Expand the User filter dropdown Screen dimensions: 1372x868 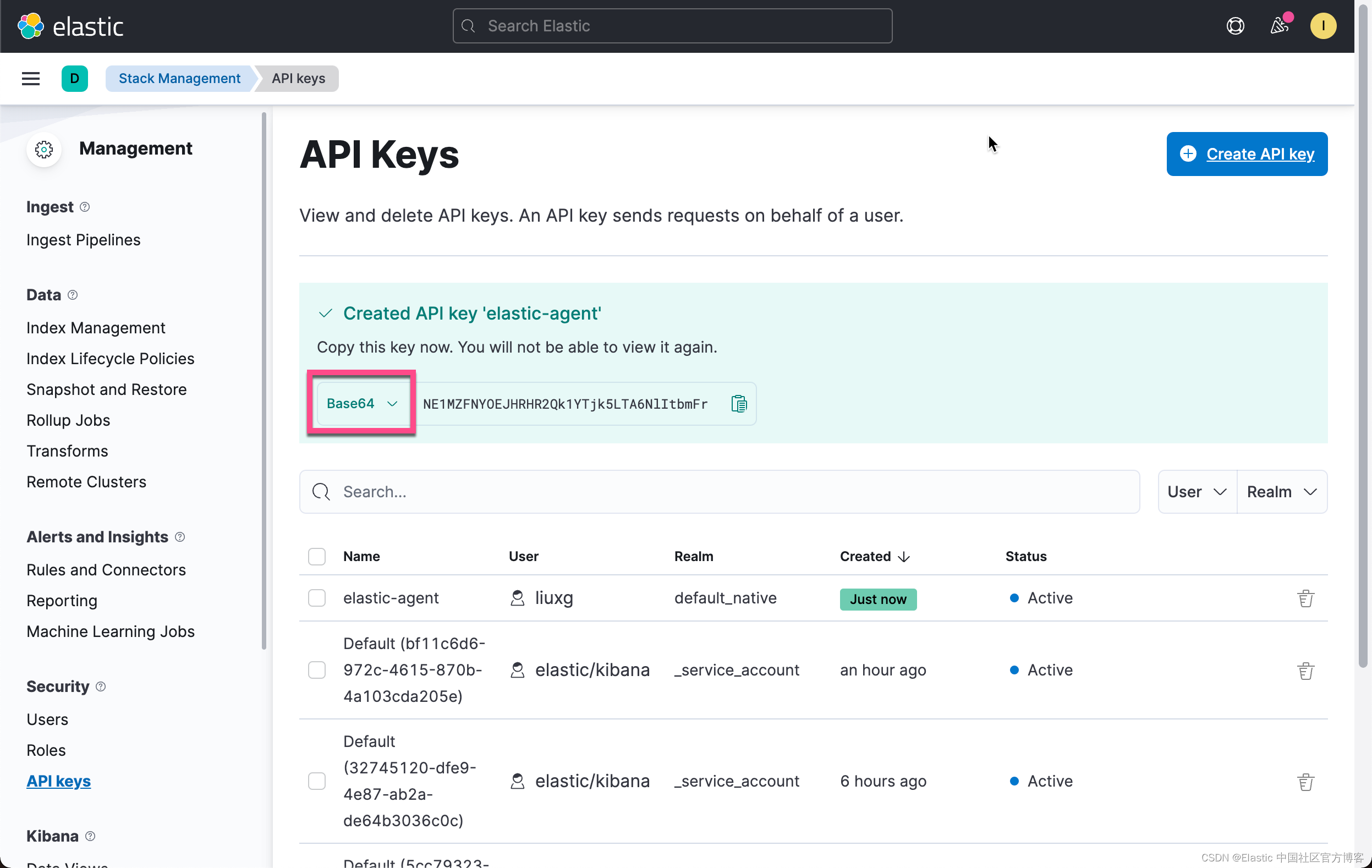coord(1197,492)
